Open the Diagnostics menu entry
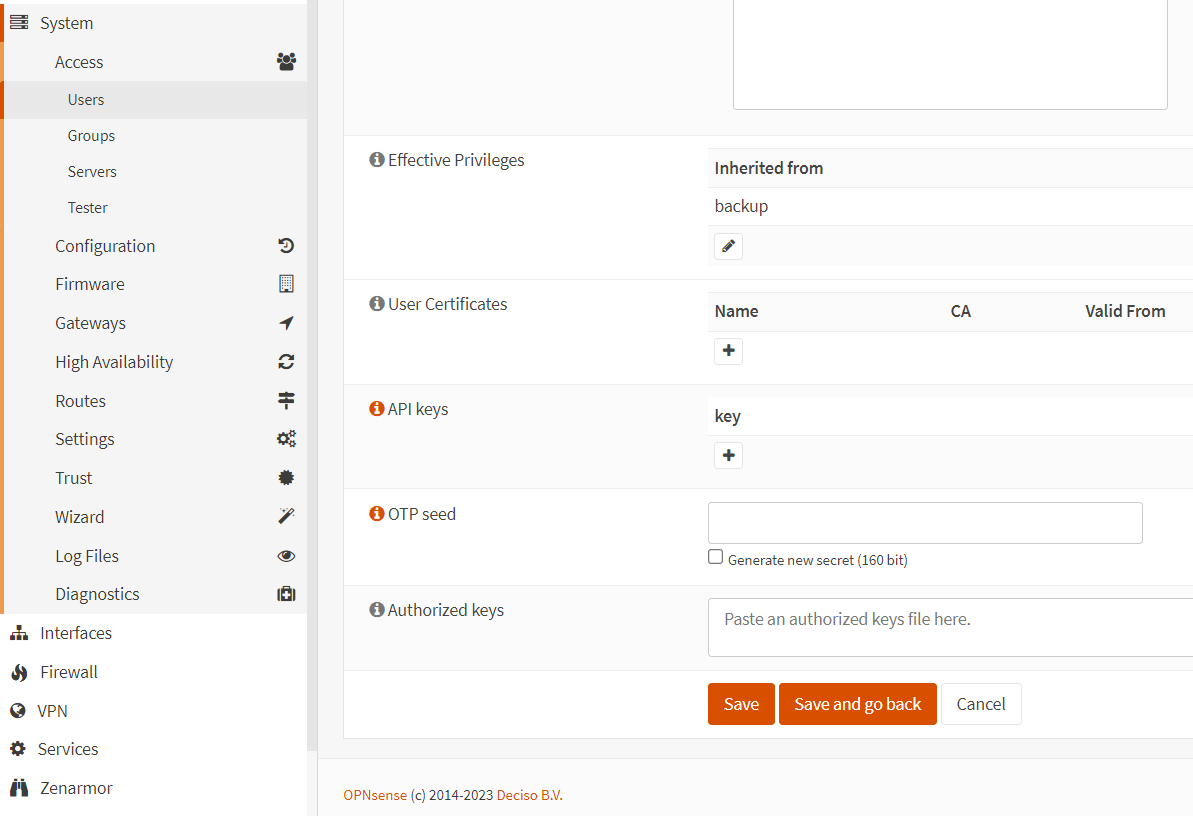 pyautogui.click(x=155, y=594)
